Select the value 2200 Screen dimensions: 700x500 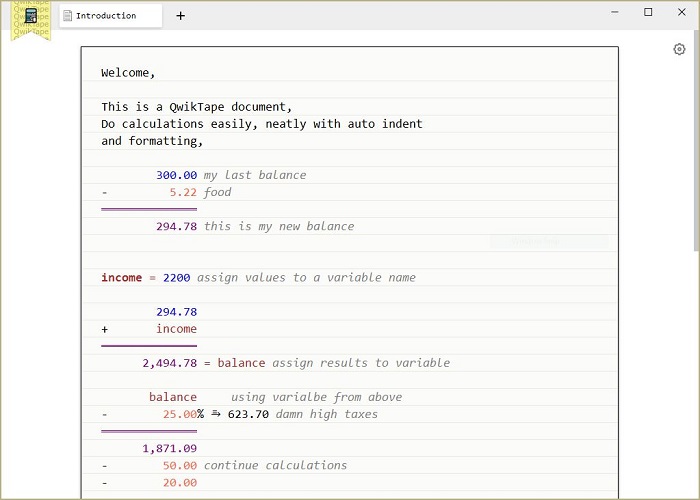point(176,278)
